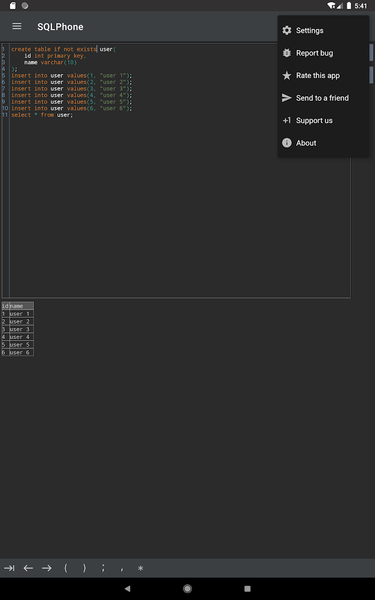
Task: Tap the Android recent apps button
Action: coord(248,589)
